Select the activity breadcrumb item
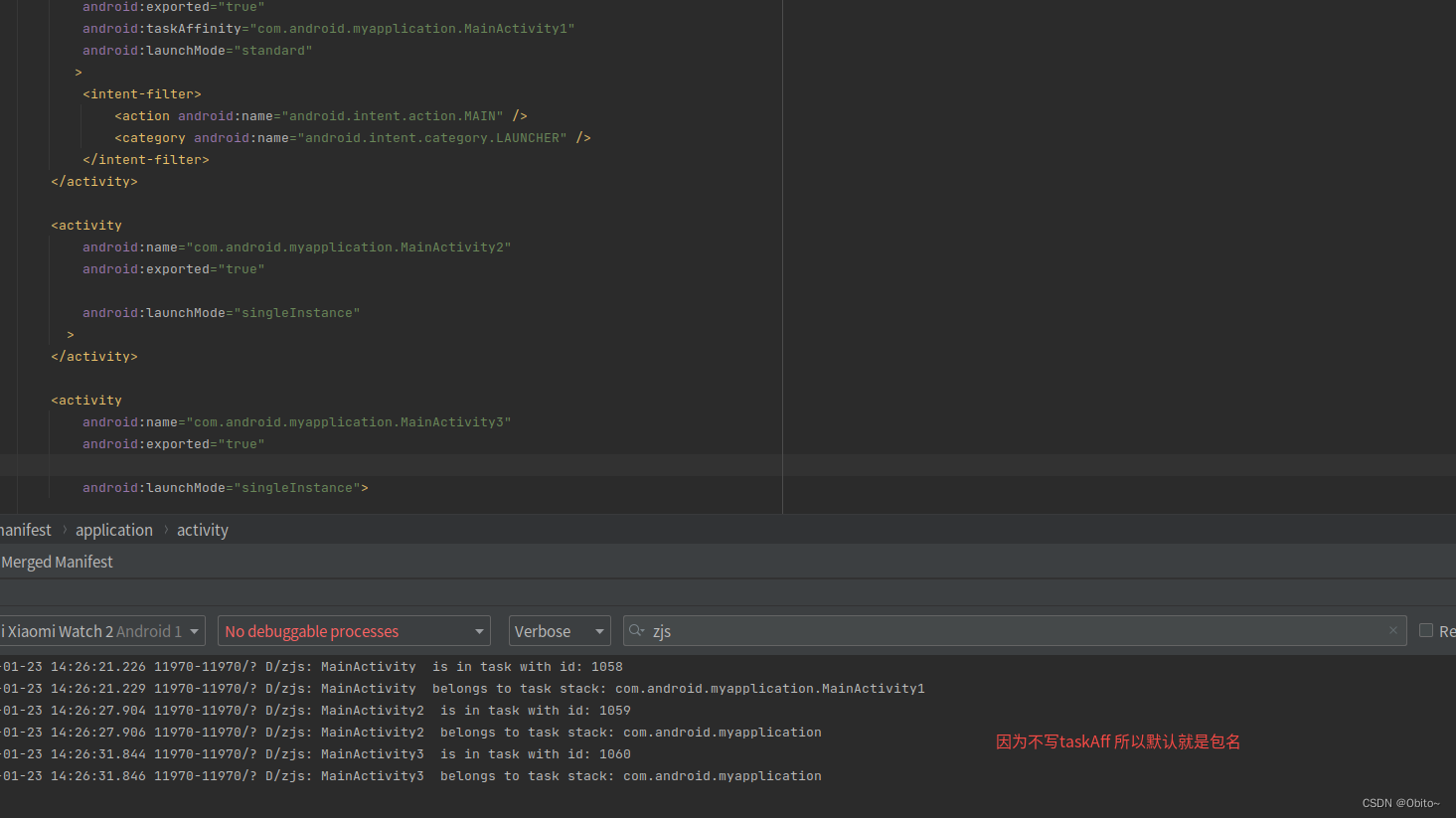This screenshot has height=818, width=1456. click(x=203, y=530)
